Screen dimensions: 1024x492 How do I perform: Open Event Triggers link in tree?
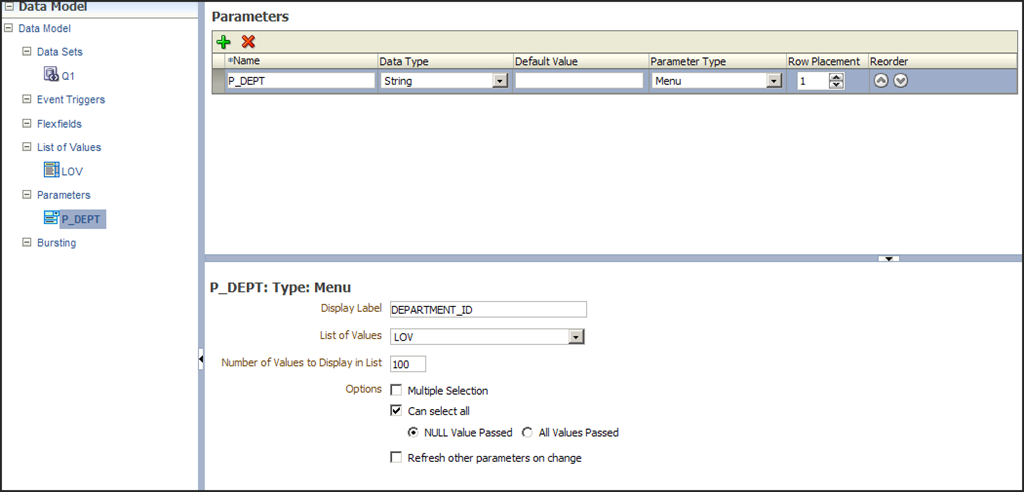71,100
